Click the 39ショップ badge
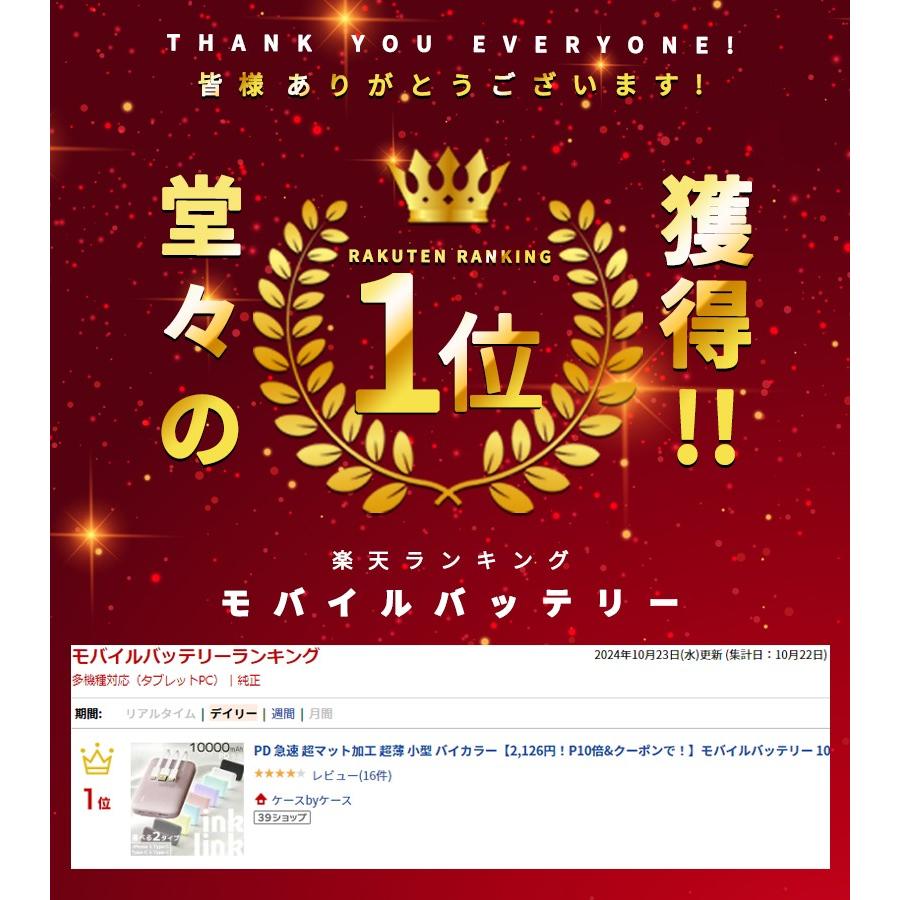Viewport: 900px width, 900px height. coord(282,817)
